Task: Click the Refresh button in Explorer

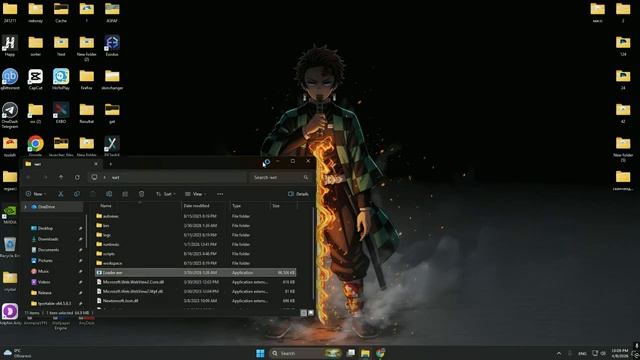Action: point(77,177)
